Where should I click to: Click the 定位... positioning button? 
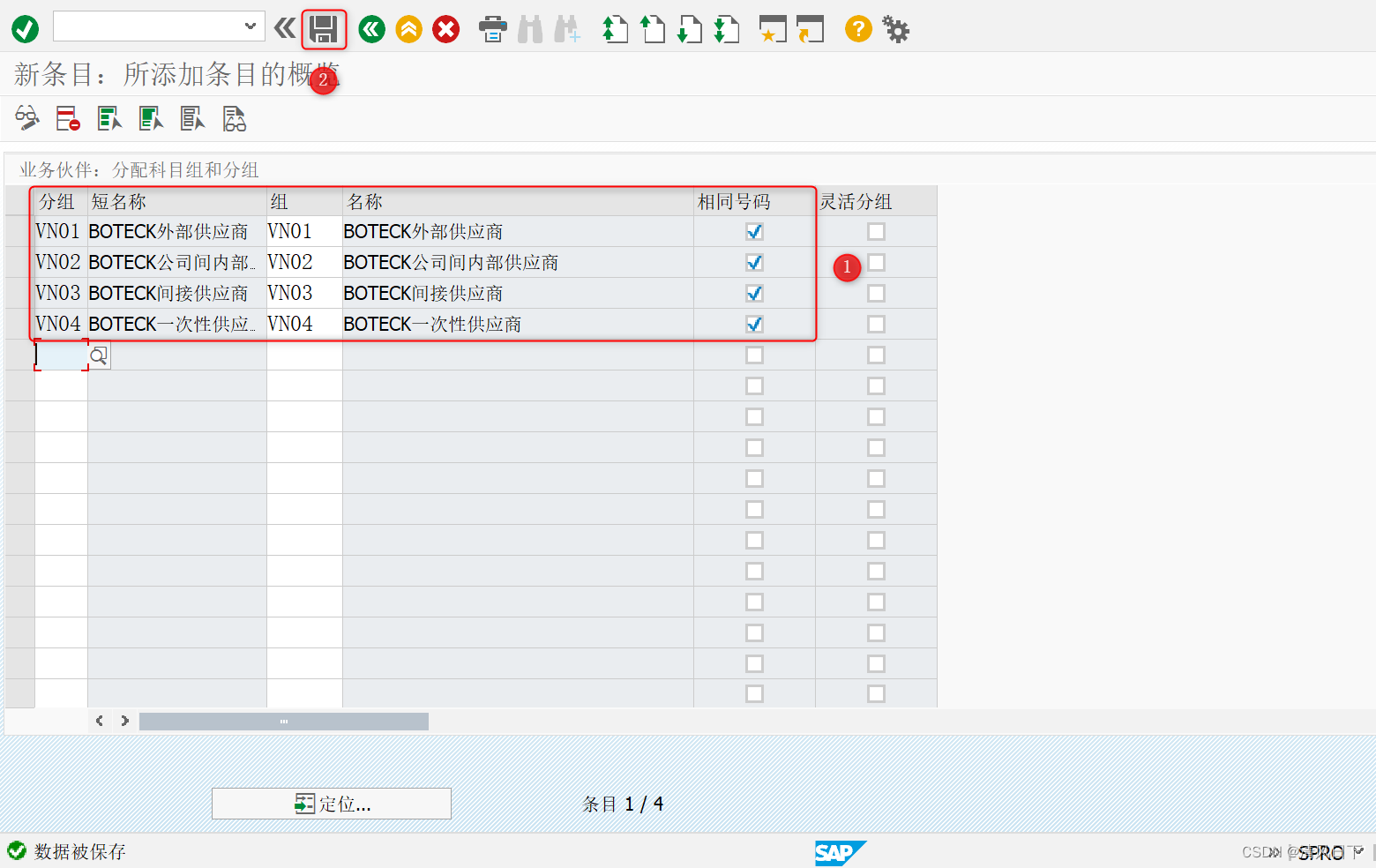pyautogui.click(x=331, y=804)
